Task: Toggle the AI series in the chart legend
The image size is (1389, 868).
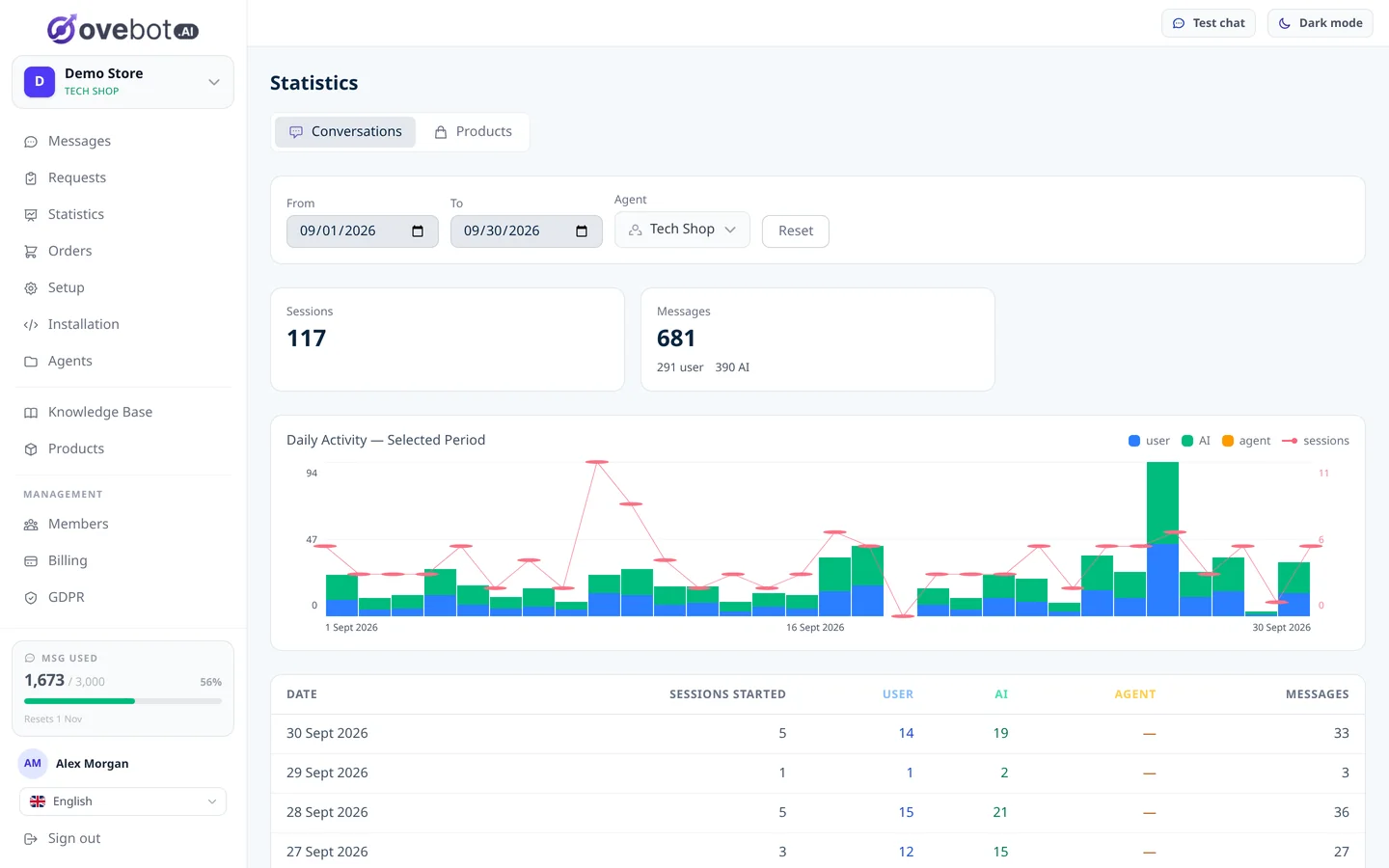Action: point(1196,441)
